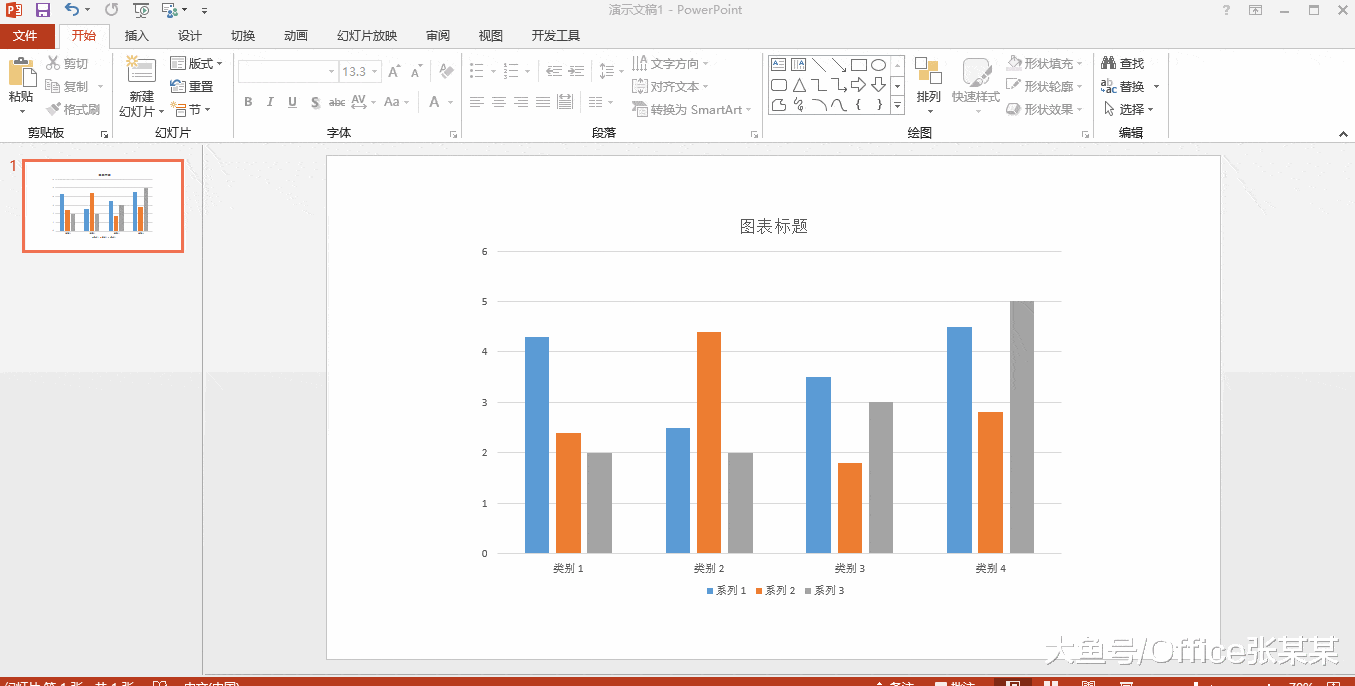1355x686 pixels.
Task: Select the Format Painter (格式刷)
Action: pos(73,109)
